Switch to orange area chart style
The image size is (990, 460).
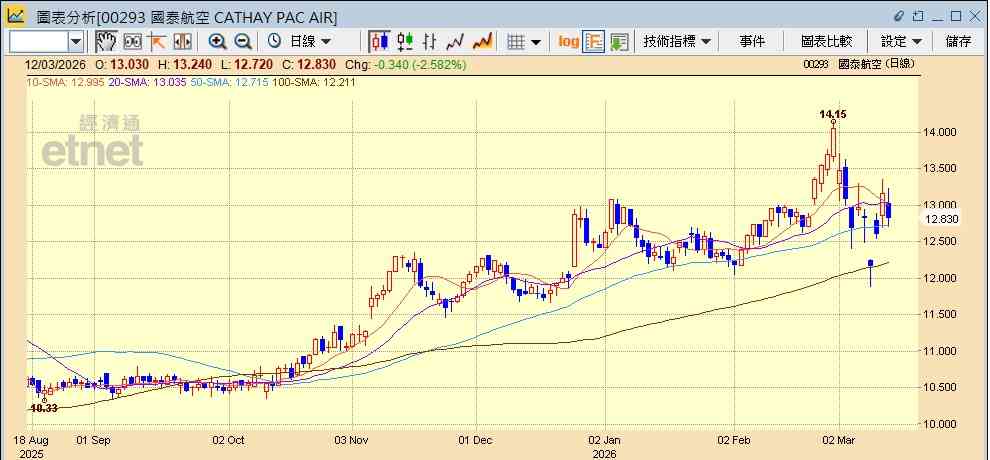tap(483, 42)
